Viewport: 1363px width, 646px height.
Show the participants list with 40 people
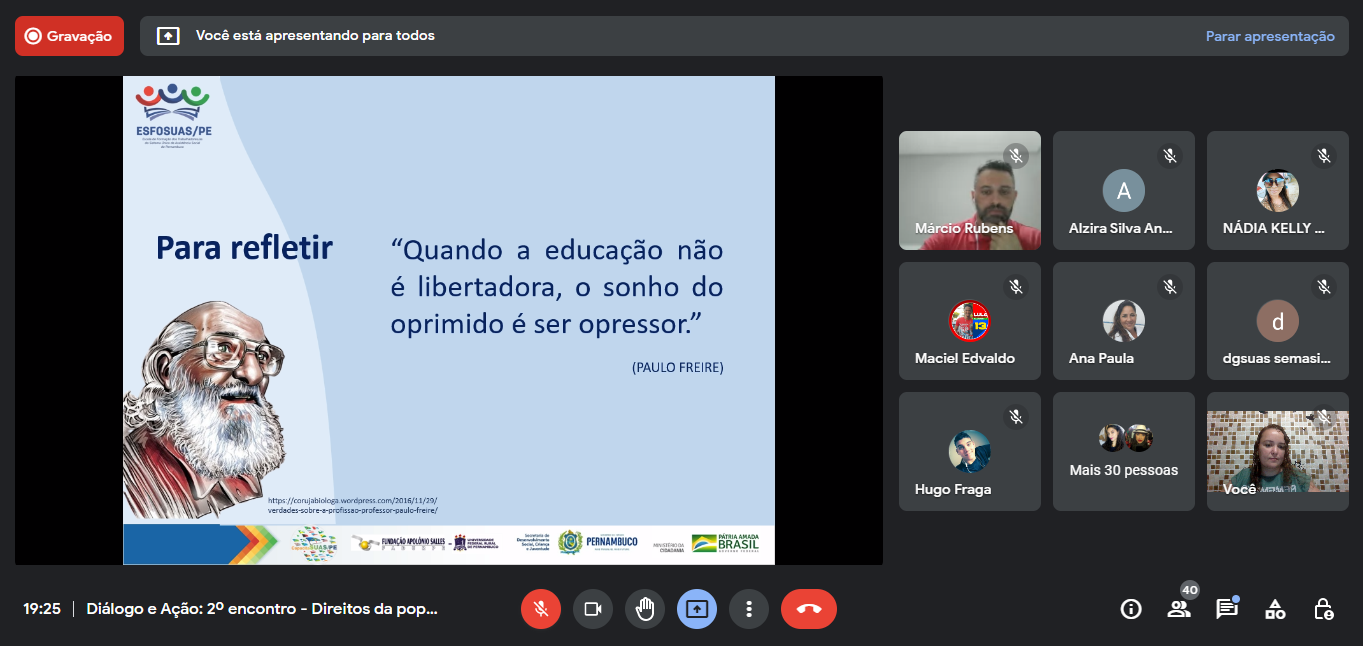[1179, 609]
